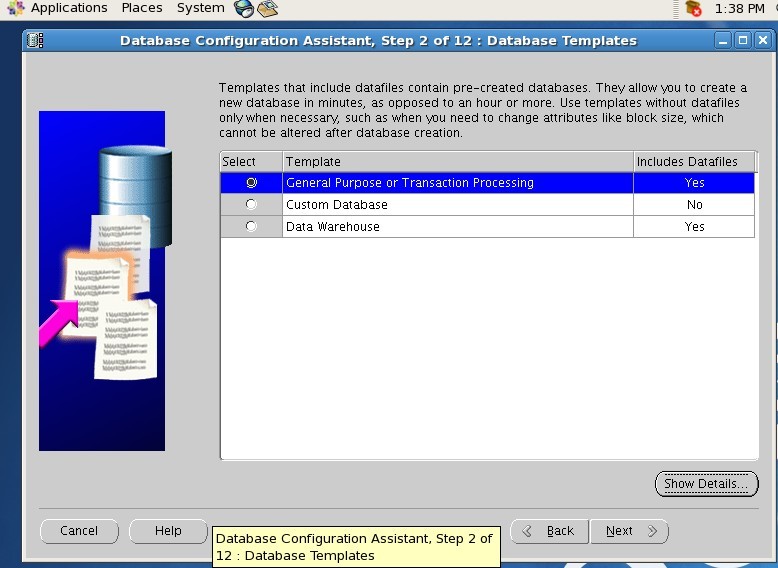The height and width of the screenshot is (568, 778).
Task: Open the Applications menu
Action: [69, 8]
